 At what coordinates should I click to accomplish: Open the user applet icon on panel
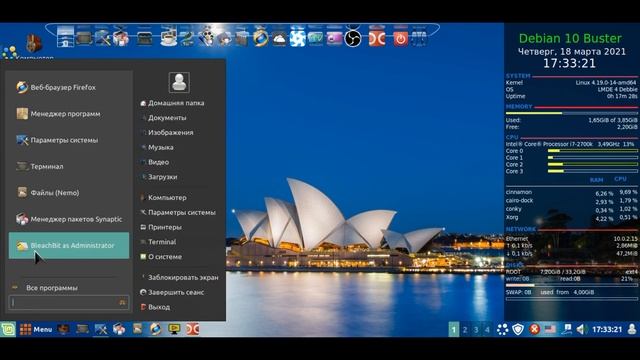point(632,329)
